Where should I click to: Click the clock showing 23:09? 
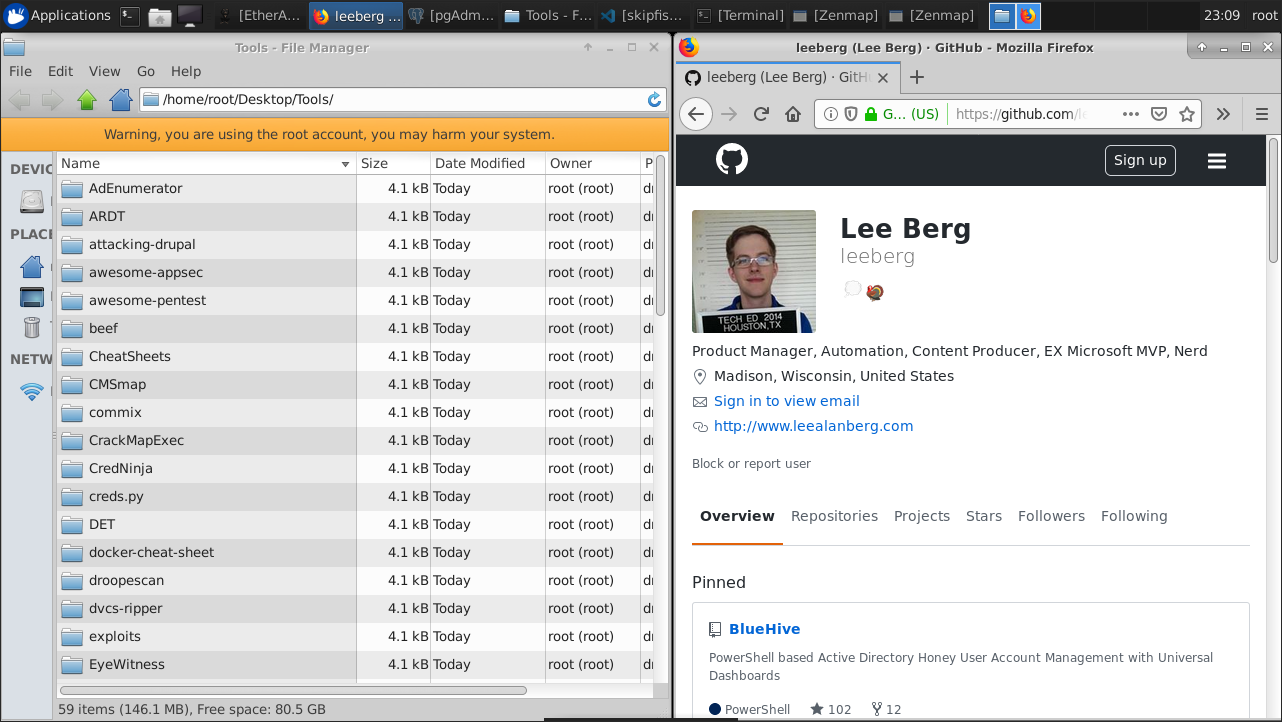pyautogui.click(x=1221, y=16)
